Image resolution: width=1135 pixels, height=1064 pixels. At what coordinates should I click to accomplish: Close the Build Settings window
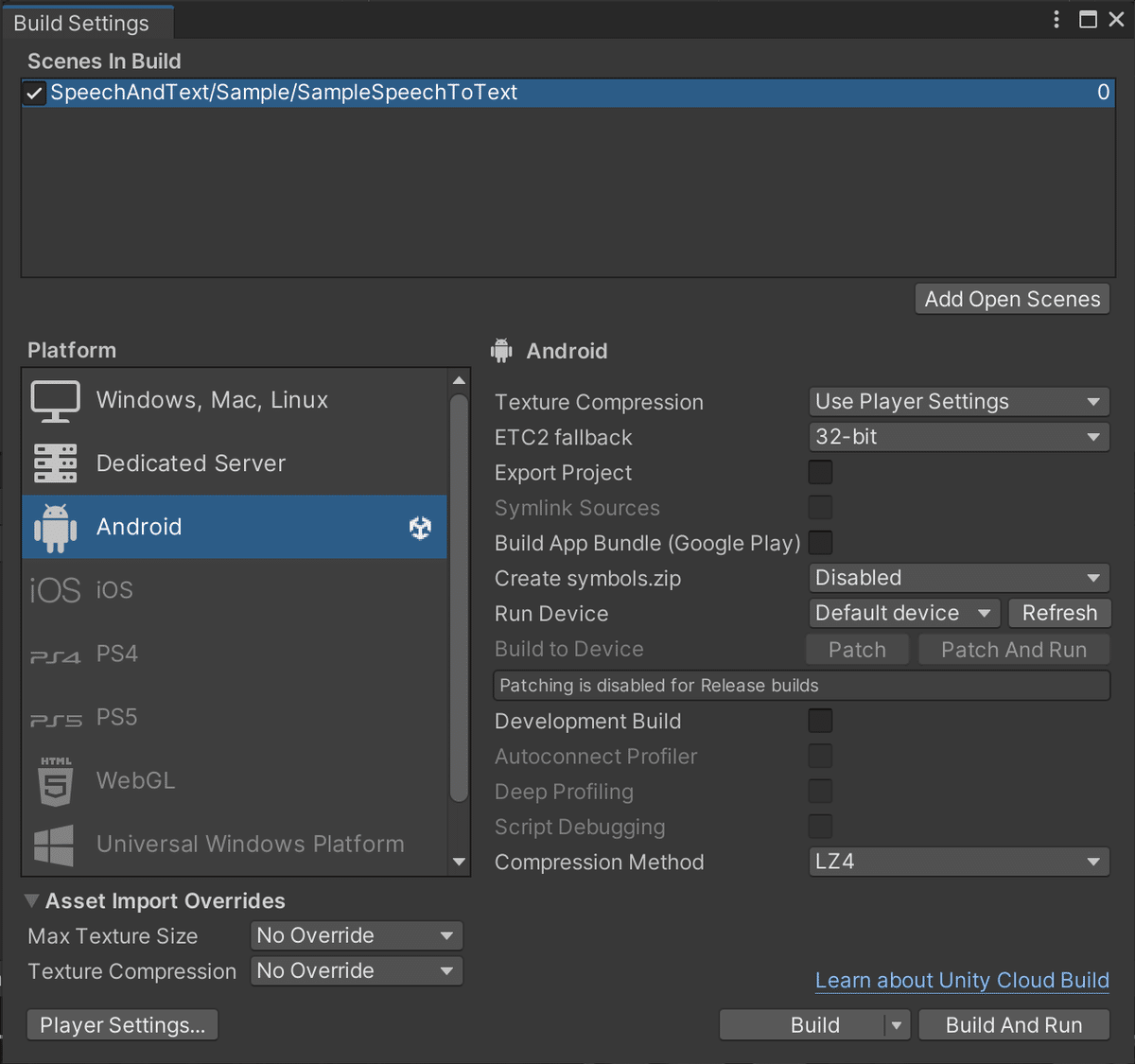1117,20
